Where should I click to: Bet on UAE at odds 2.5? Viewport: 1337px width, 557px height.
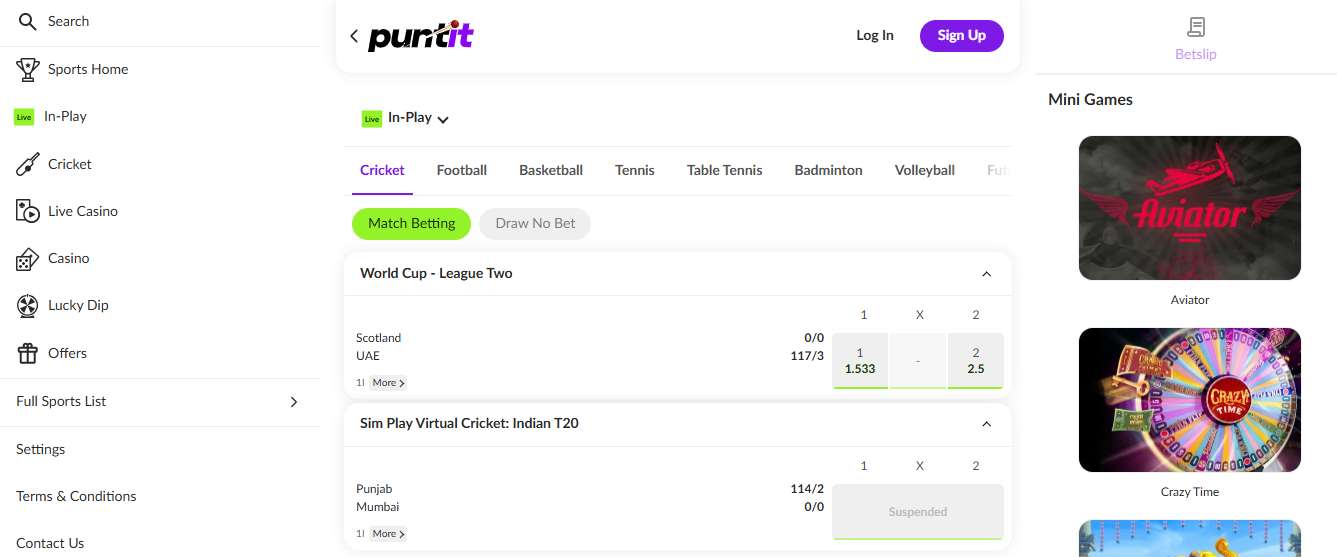[x=976, y=360]
